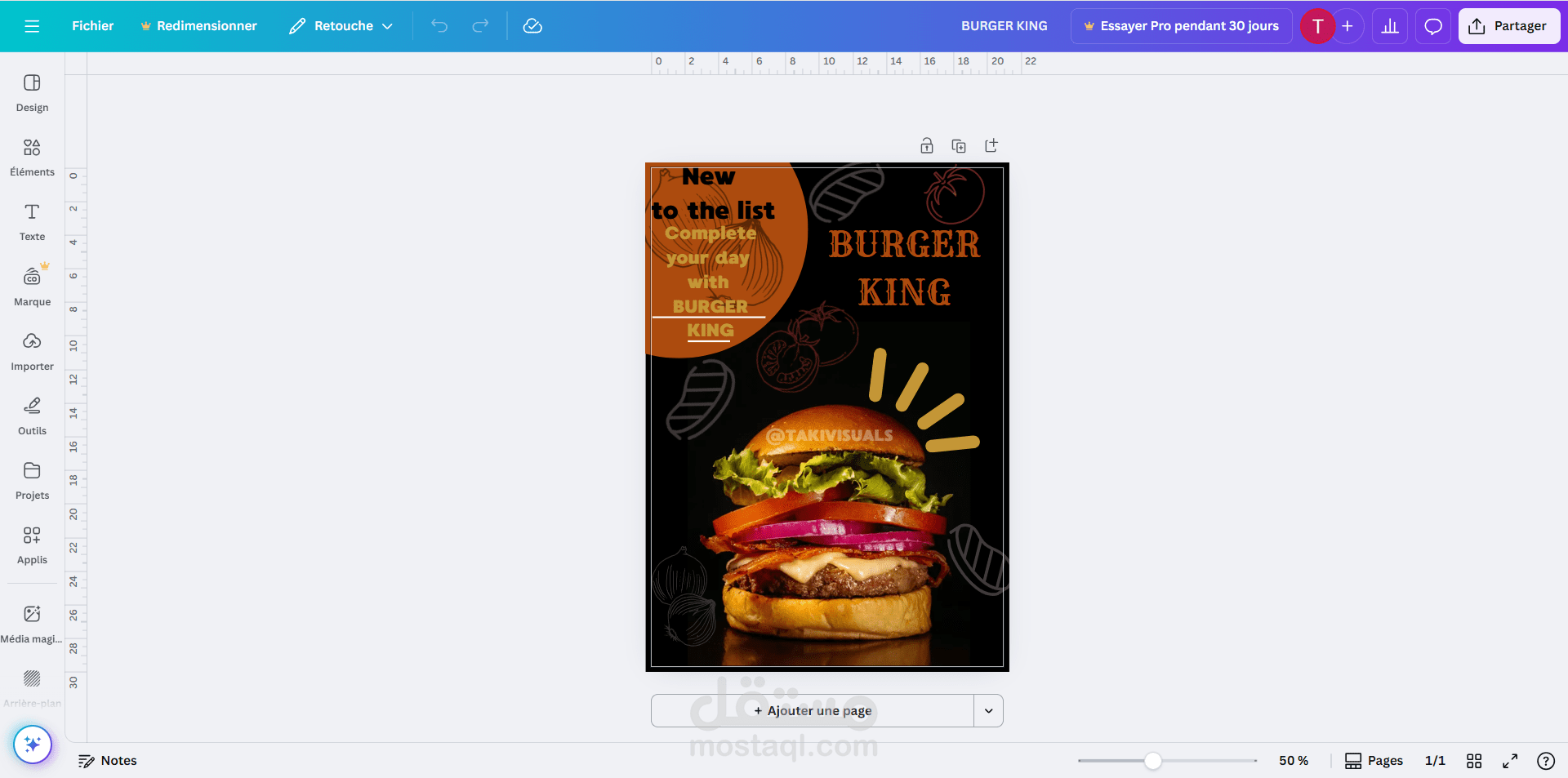This screenshot has height=778, width=1568.
Task: Open the analytics bar chart icon
Action: (x=1390, y=26)
